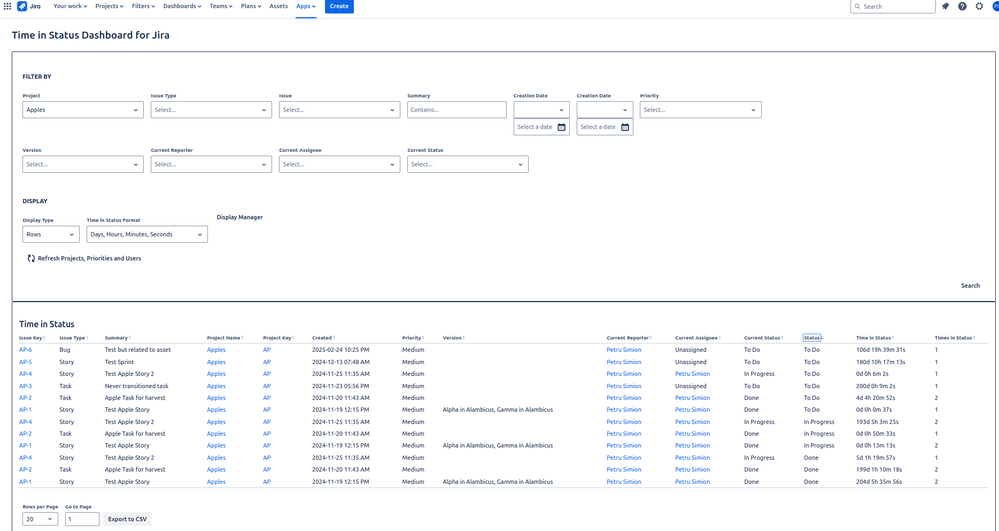Open the Project dropdown showing Apples
The width and height of the screenshot is (999, 531).
point(83,110)
